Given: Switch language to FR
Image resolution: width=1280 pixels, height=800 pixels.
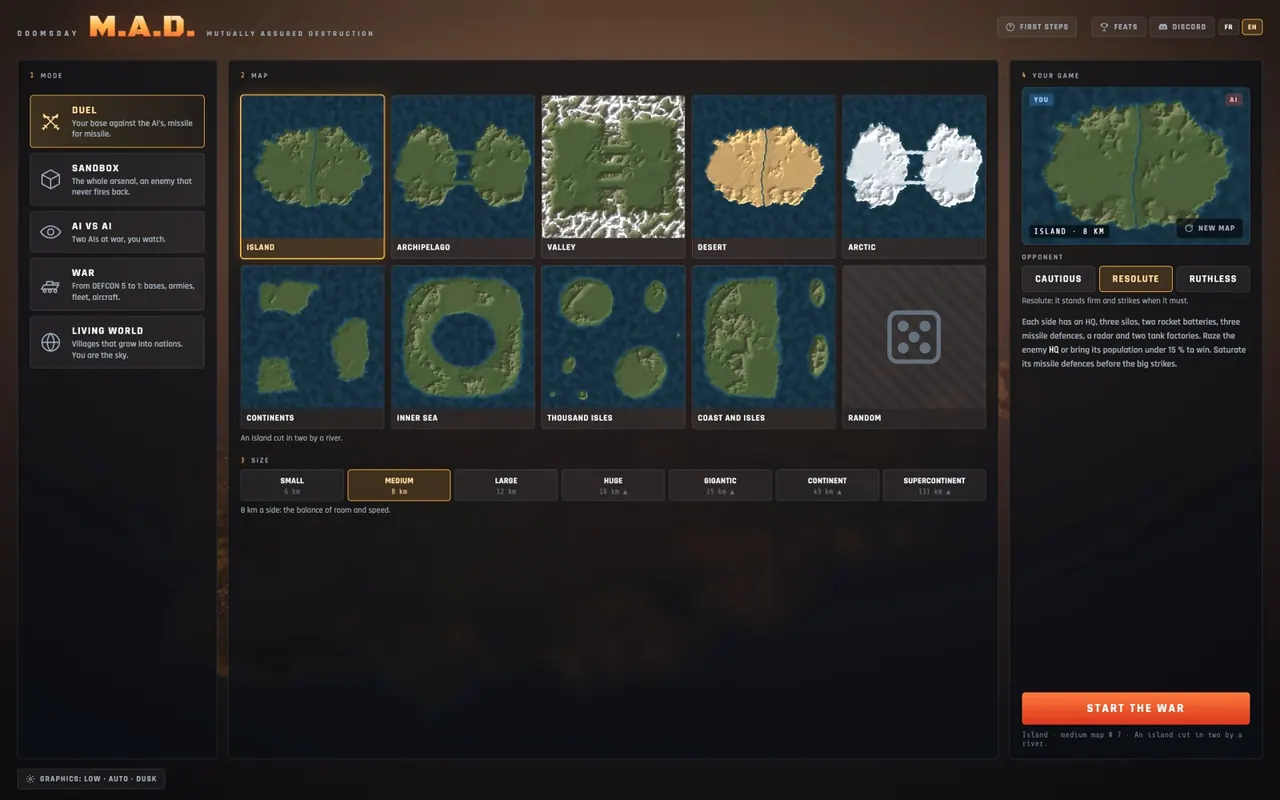Looking at the screenshot, I should [x=1228, y=27].
